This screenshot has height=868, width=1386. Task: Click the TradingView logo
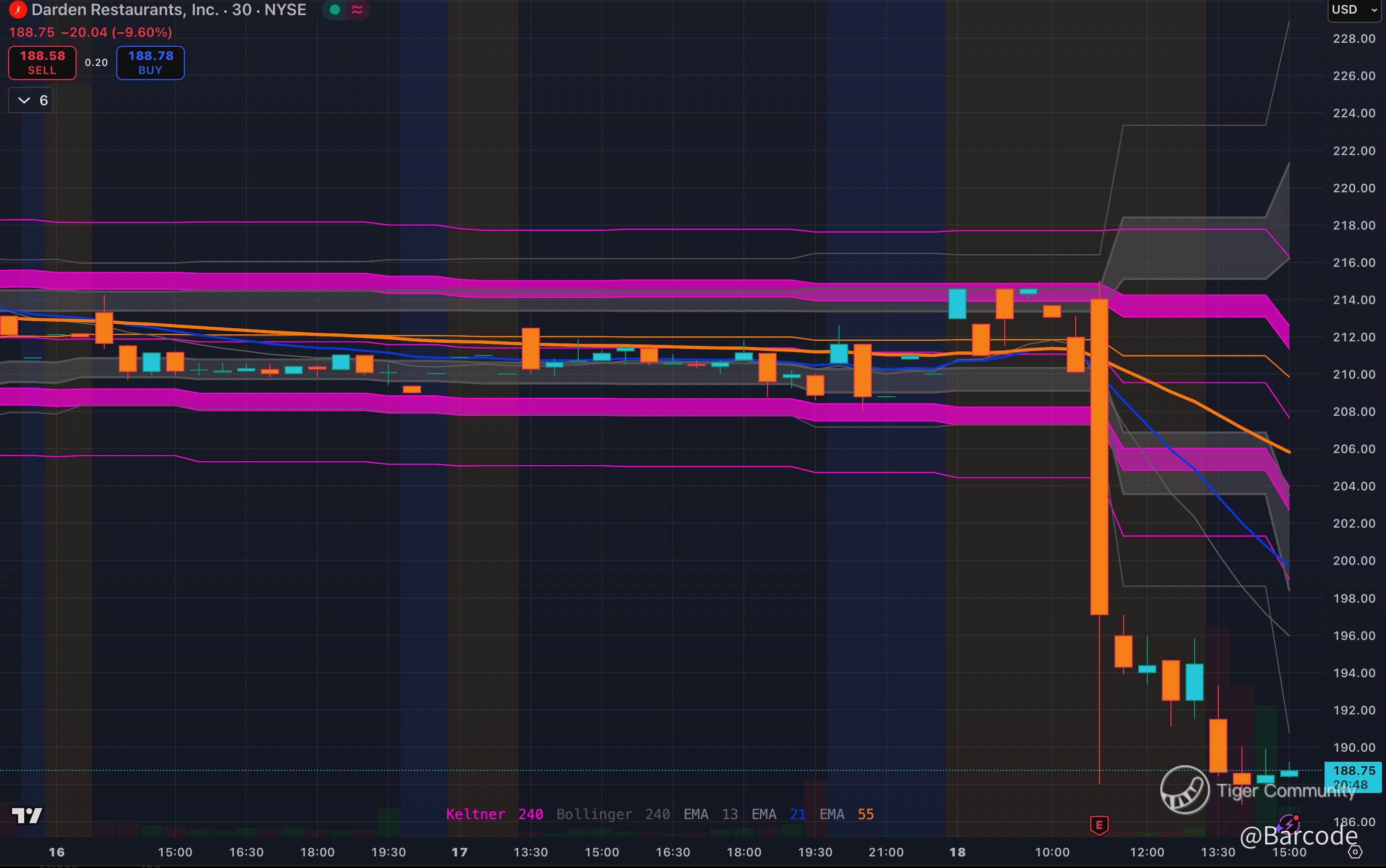tap(27, 815)
